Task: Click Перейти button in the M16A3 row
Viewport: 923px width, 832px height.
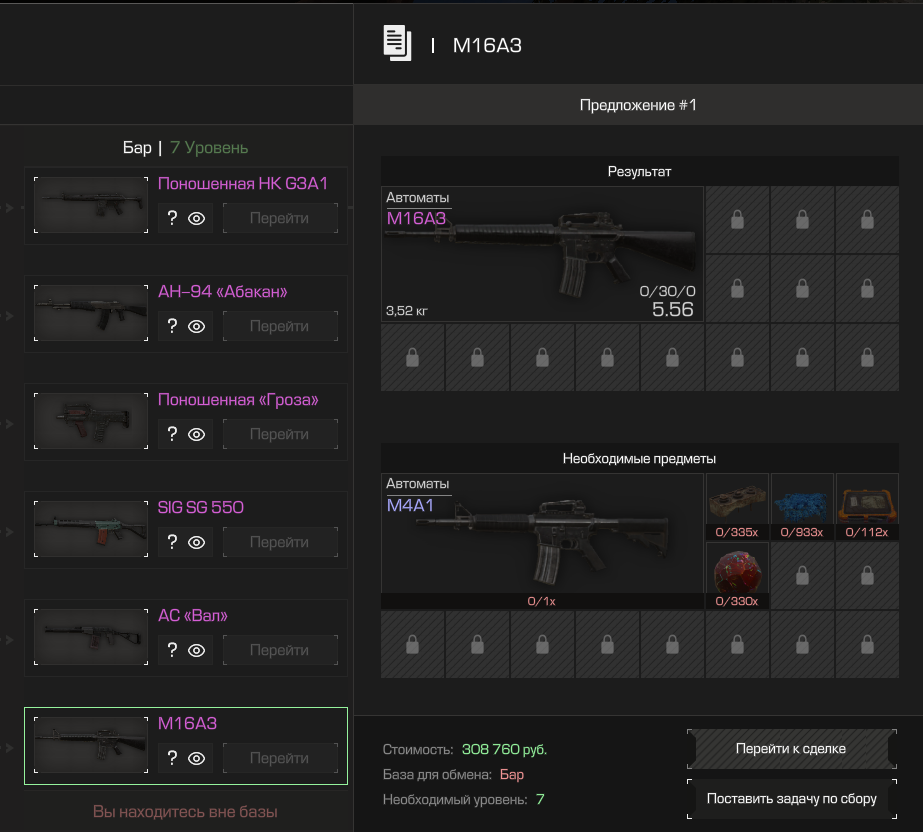Action: [x=280, y=758]
